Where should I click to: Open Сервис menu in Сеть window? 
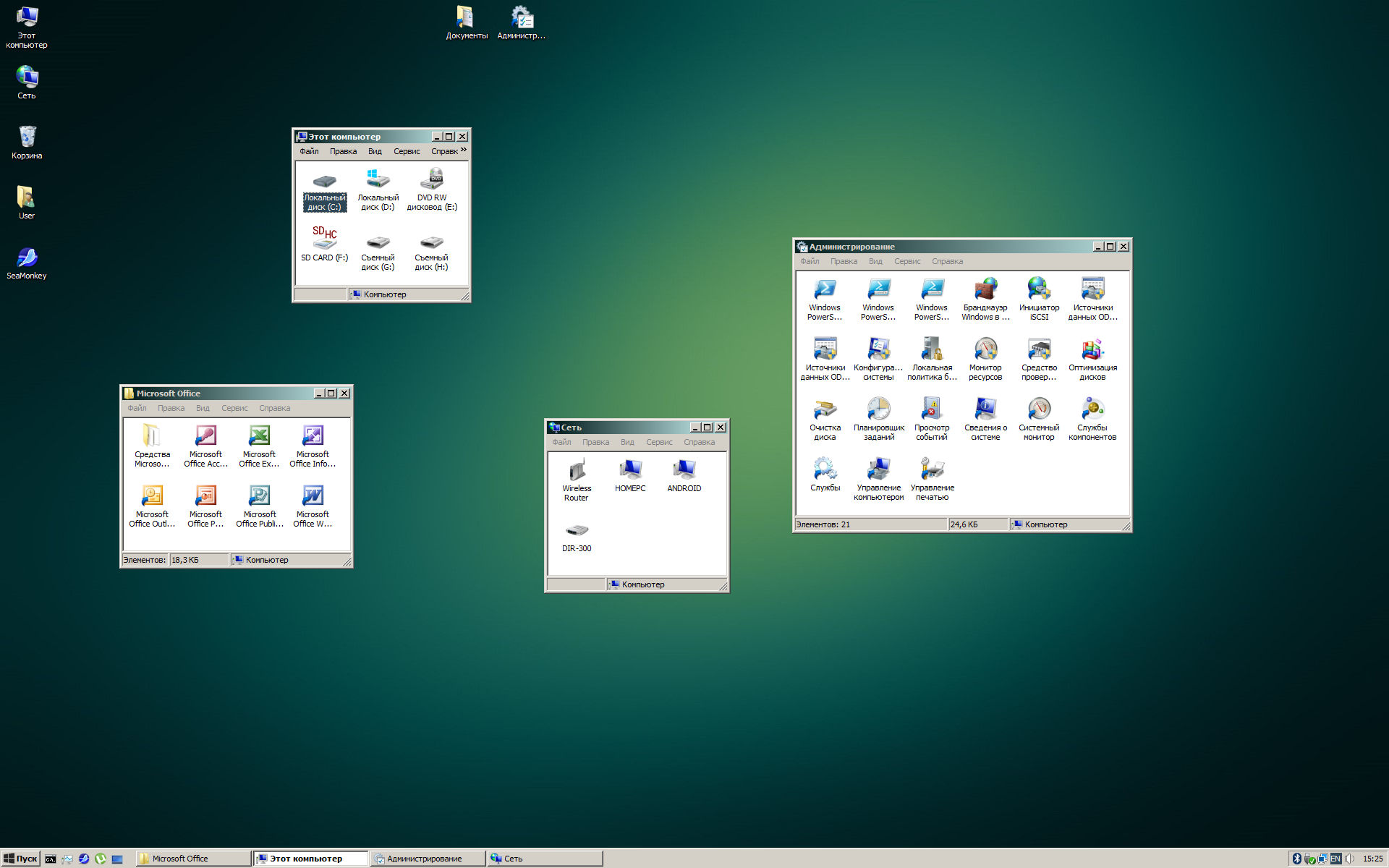[x=658, y=442]
